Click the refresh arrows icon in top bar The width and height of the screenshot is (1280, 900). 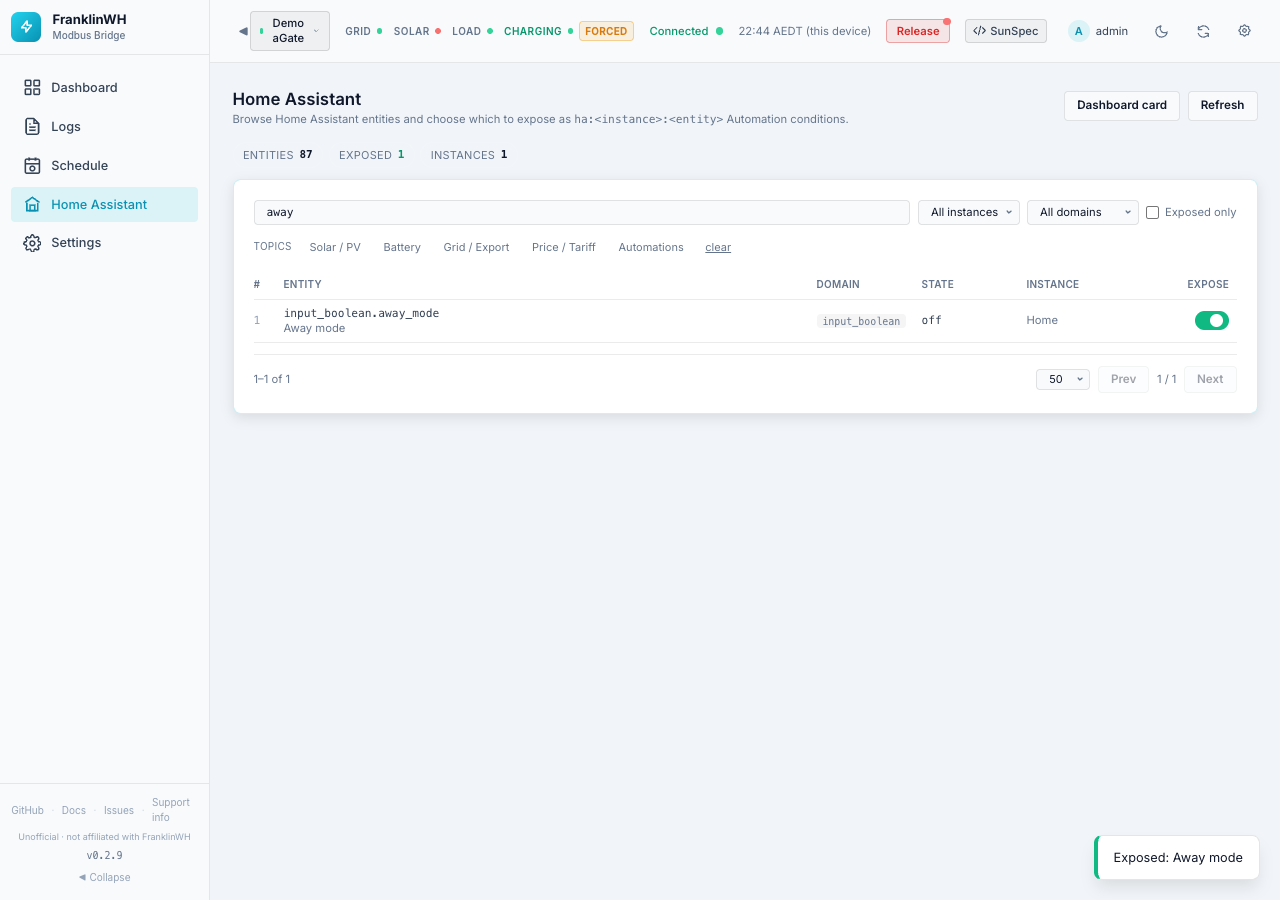click(1203, 31)
